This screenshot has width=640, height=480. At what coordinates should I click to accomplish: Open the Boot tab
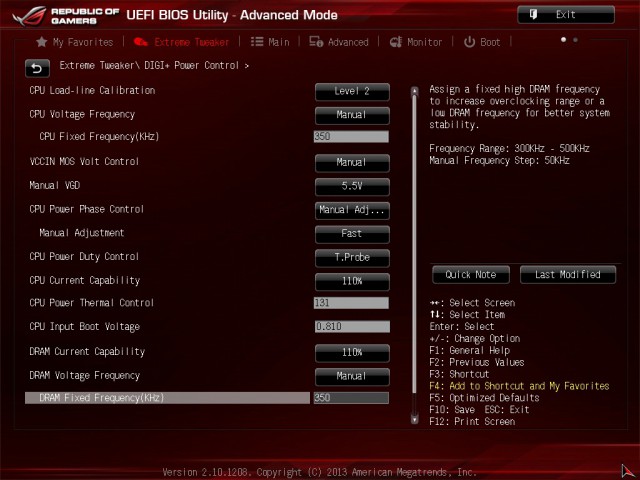(x=482, y=42)
